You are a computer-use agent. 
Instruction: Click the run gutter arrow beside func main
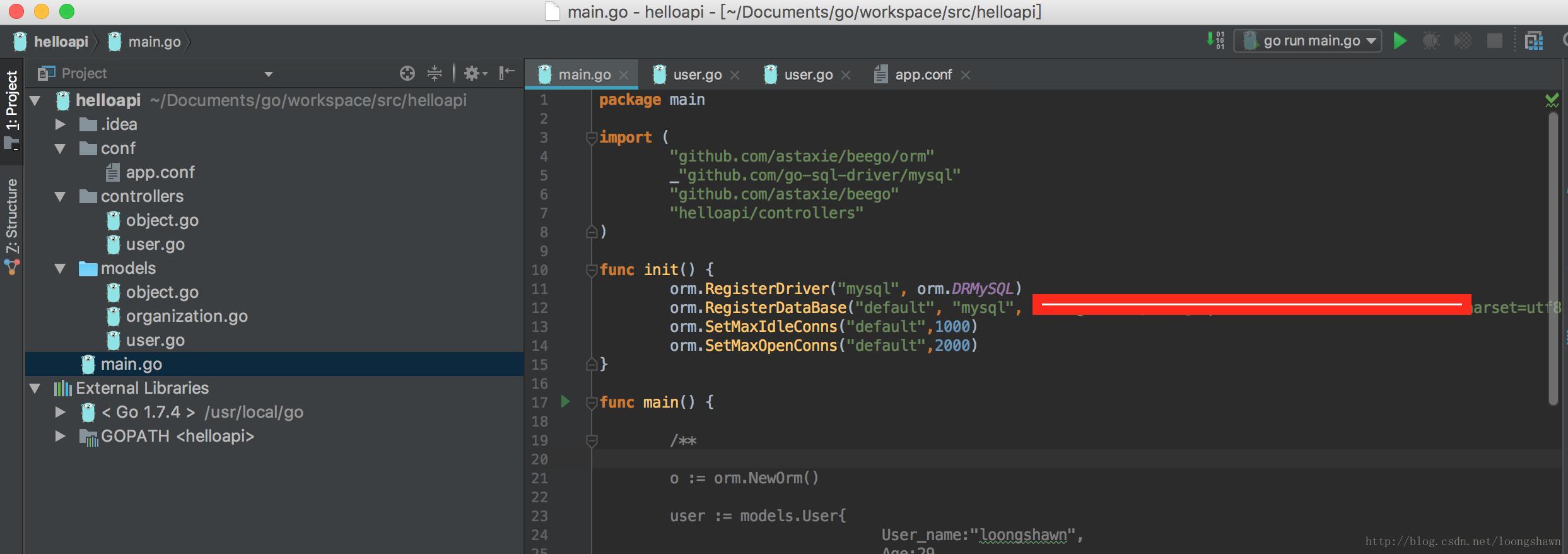[x=565, y=401]
